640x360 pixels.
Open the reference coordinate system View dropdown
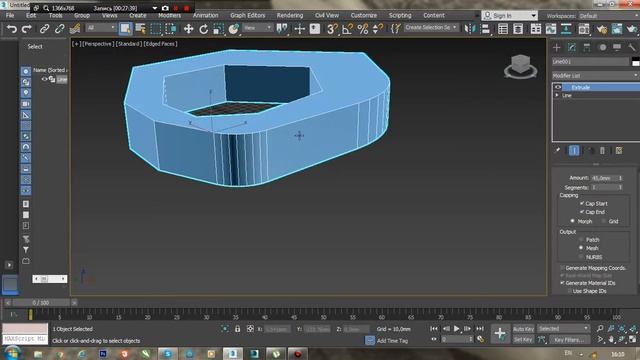(258, 28)
